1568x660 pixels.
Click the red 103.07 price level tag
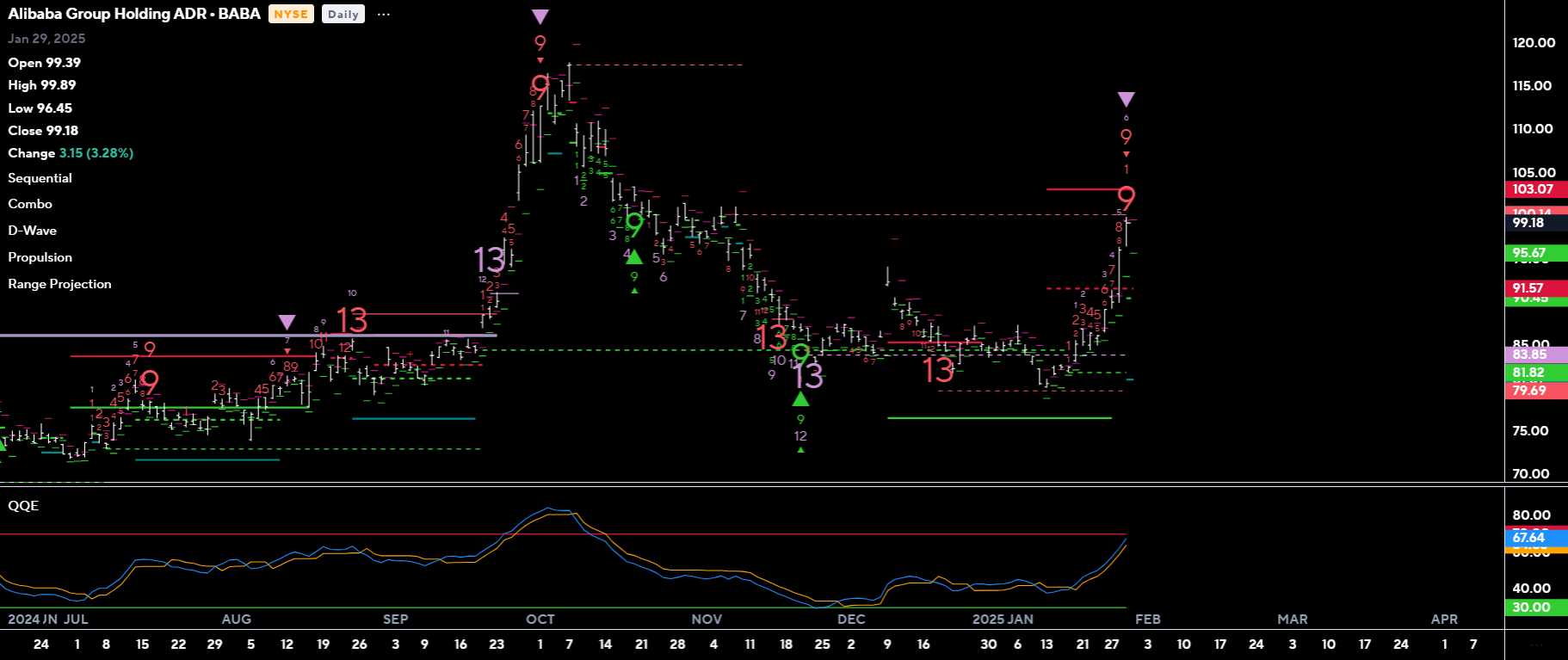coord(1533,189)
